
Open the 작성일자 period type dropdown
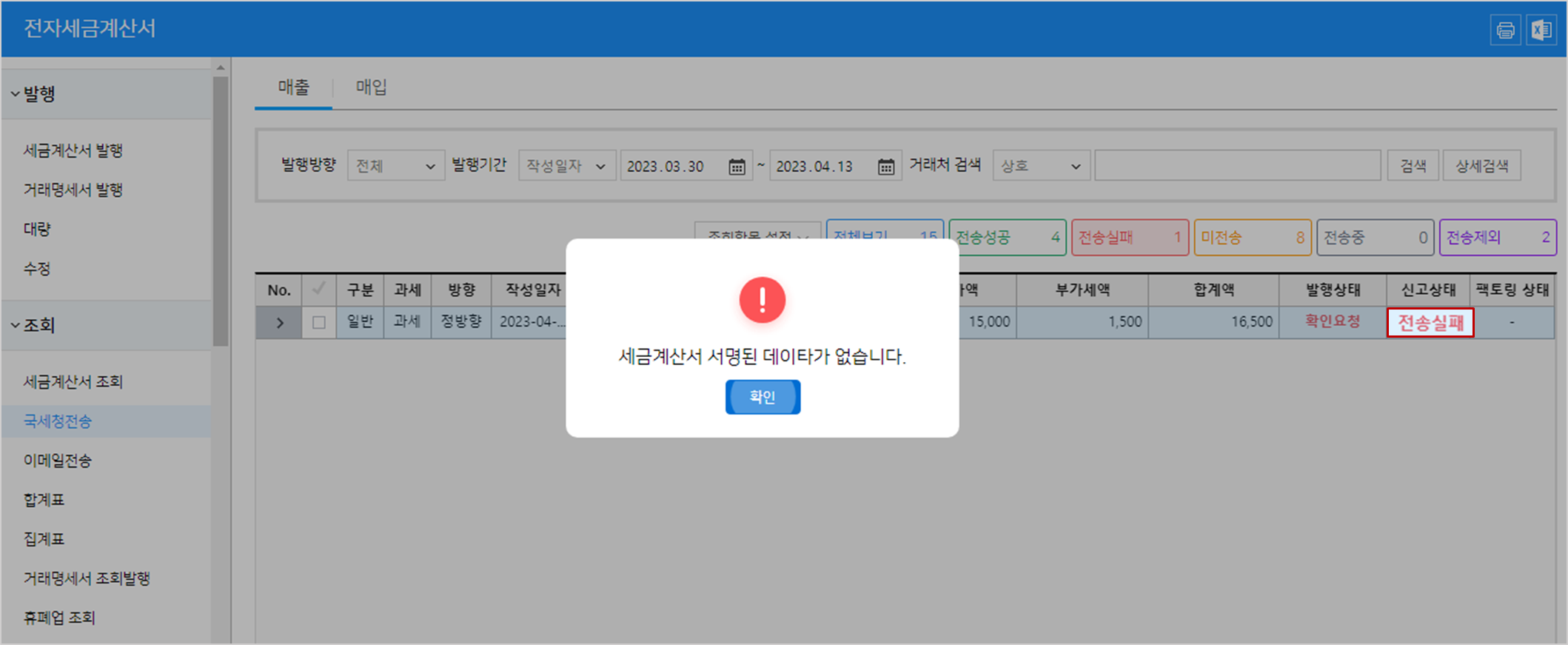point(566,166)
